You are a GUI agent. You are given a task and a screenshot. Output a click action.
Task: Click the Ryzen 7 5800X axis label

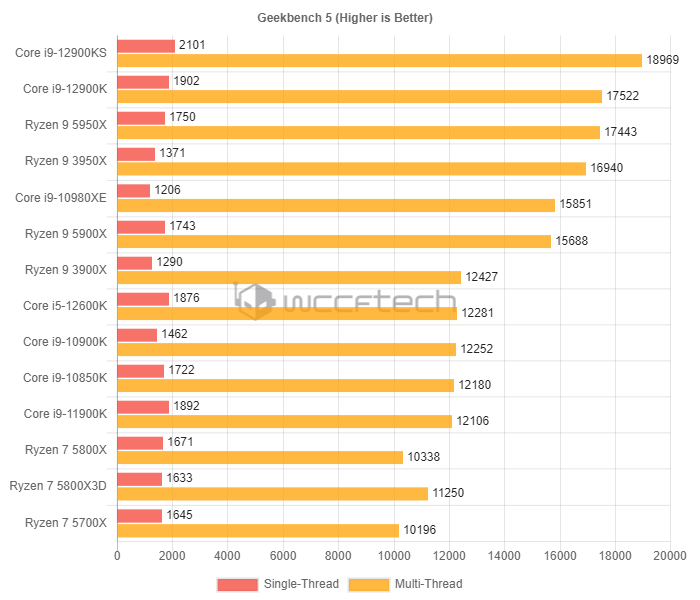[66, 450]
